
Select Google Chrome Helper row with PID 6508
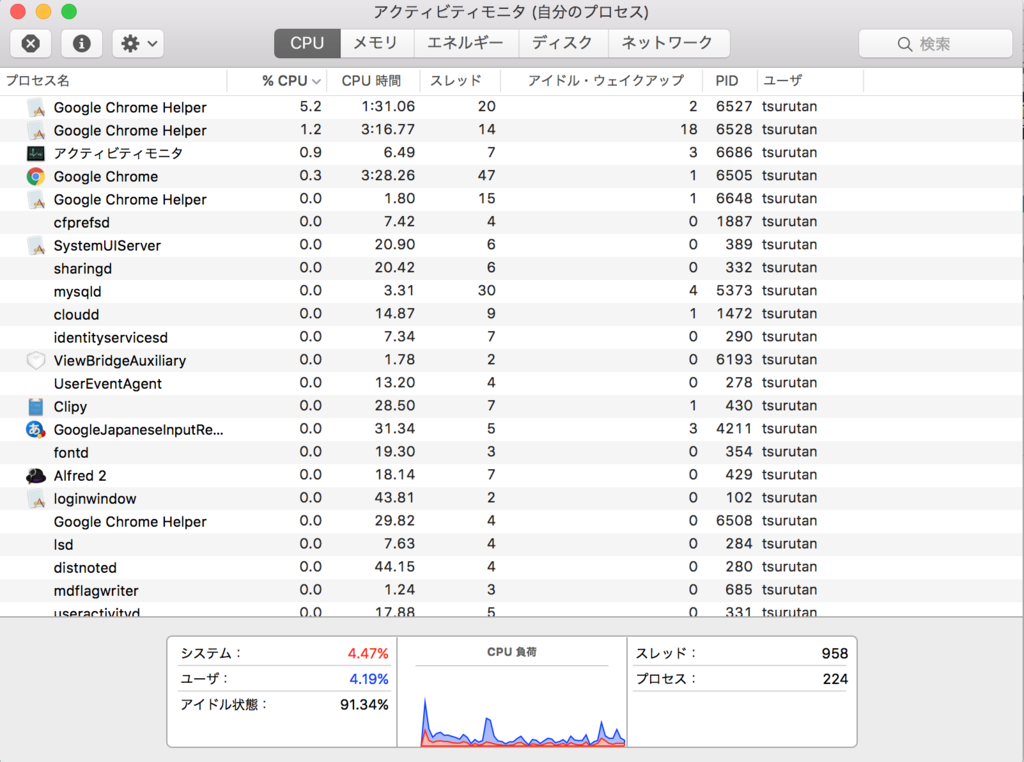point(511,521)
